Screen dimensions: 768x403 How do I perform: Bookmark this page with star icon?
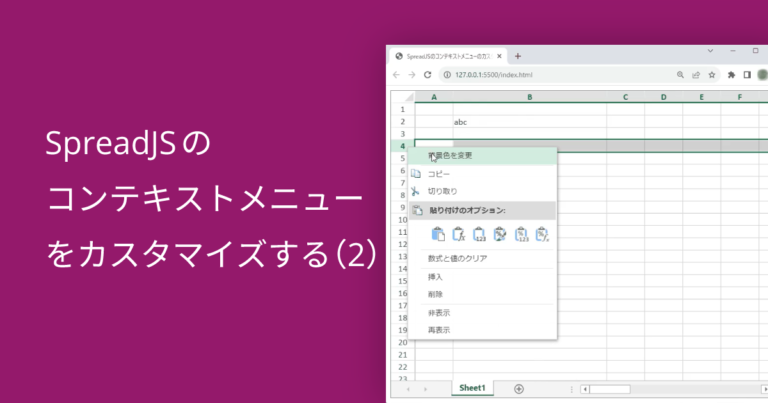click(712, 75)
